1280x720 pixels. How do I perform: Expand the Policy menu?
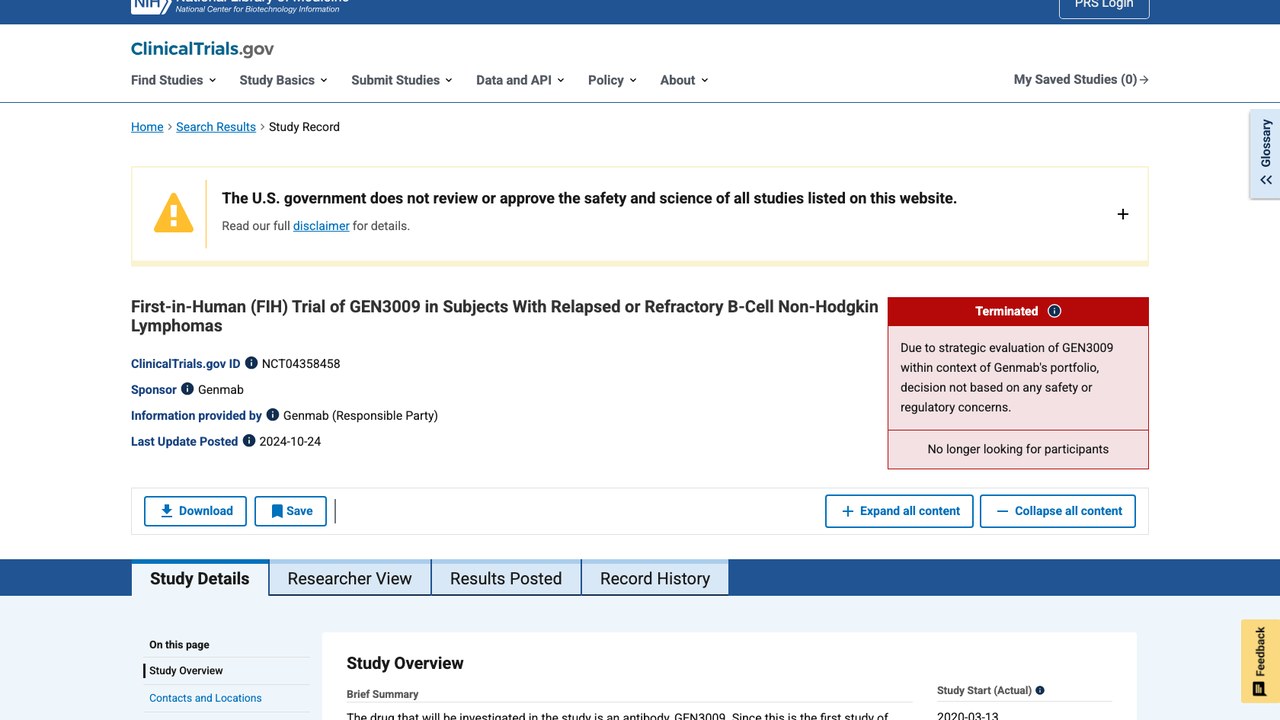(612, 80)
